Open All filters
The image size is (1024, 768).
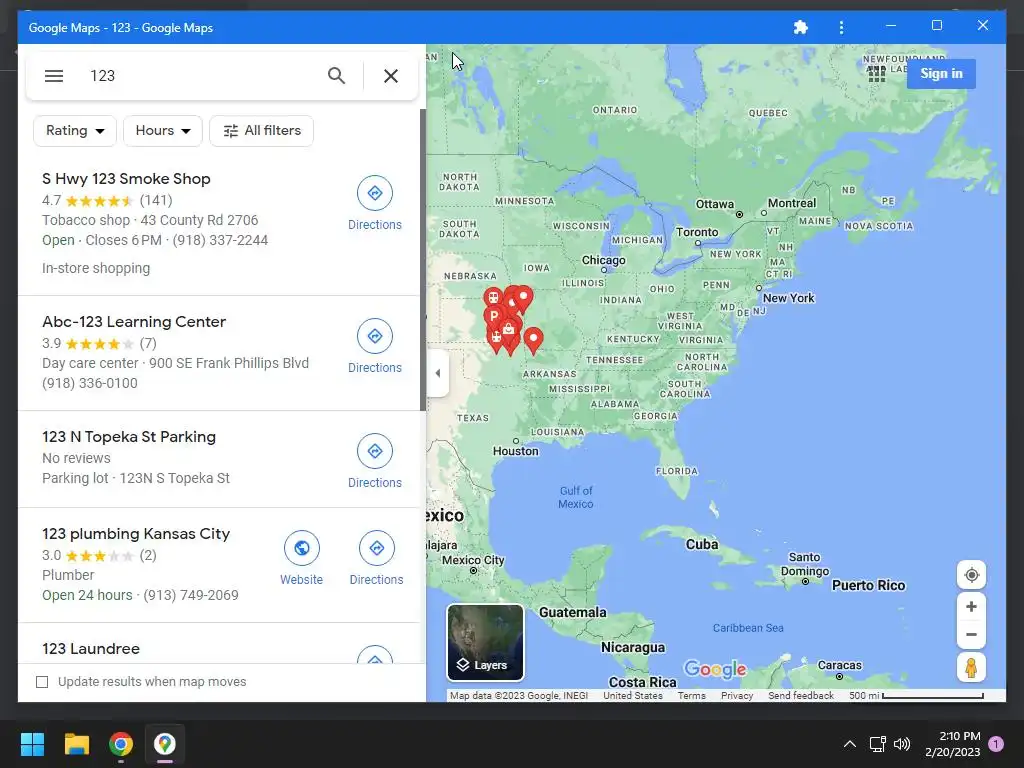coord(261,131)
